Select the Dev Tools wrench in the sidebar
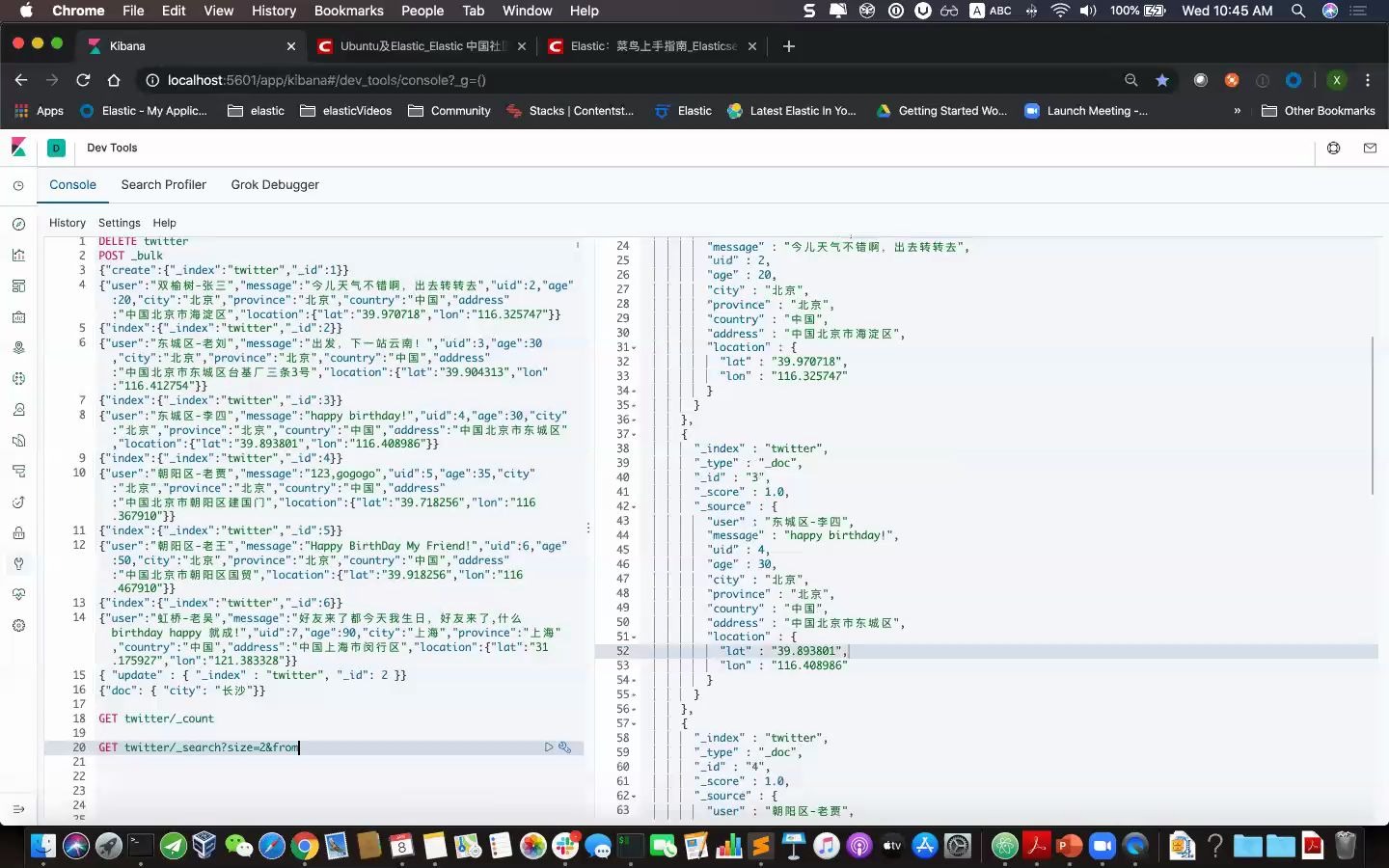 pyautogui.click(x=19, y=562)
